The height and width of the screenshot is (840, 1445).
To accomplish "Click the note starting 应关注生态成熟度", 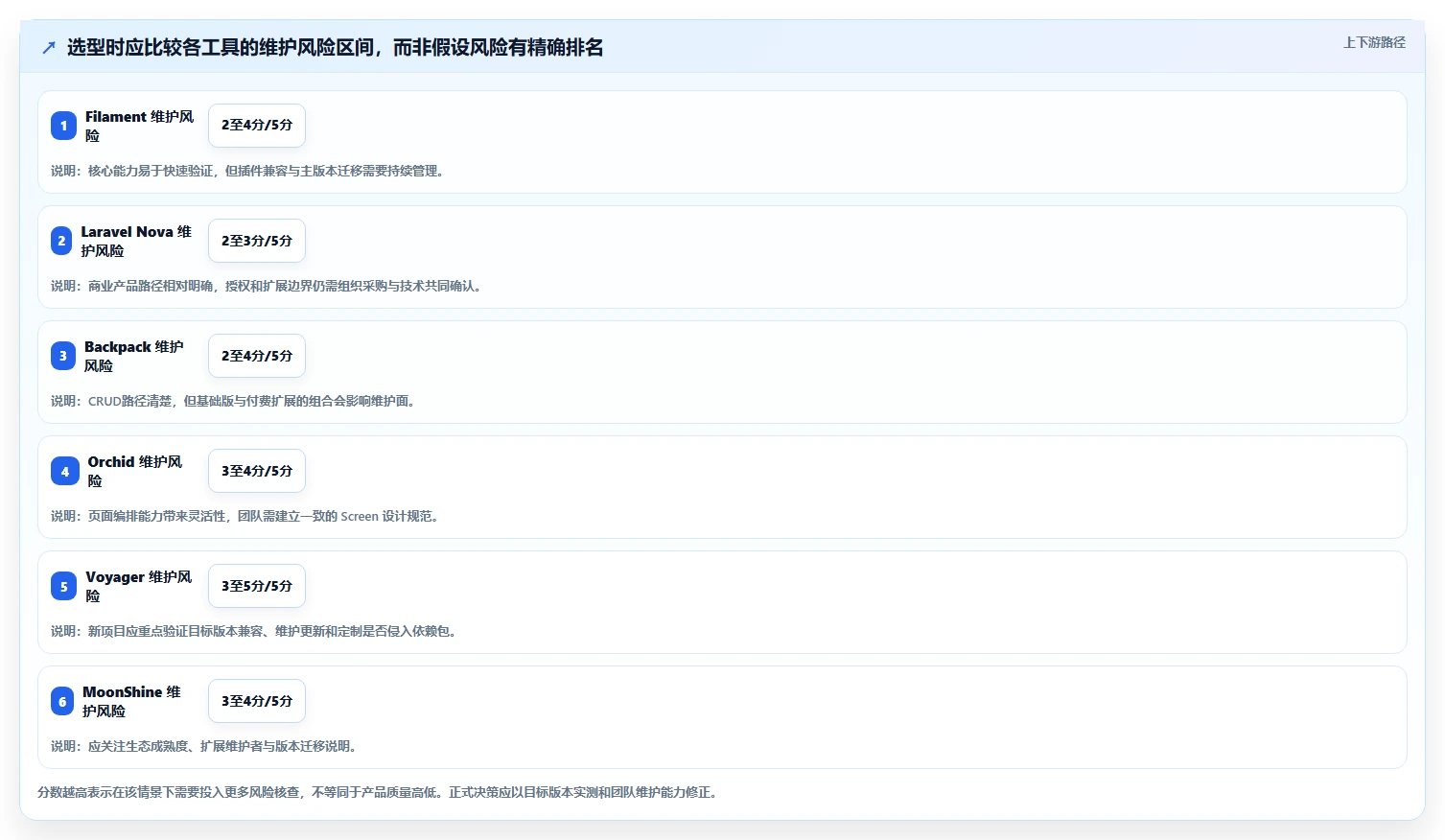I will click(x=204, y=746).
